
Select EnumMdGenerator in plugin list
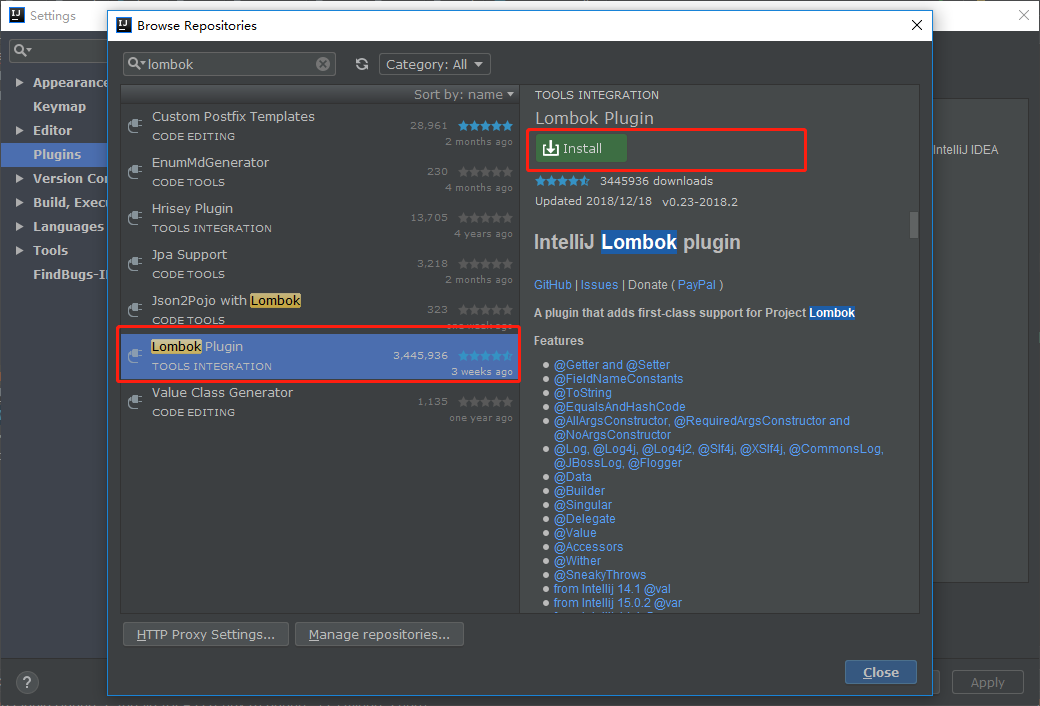coord(320,172)
